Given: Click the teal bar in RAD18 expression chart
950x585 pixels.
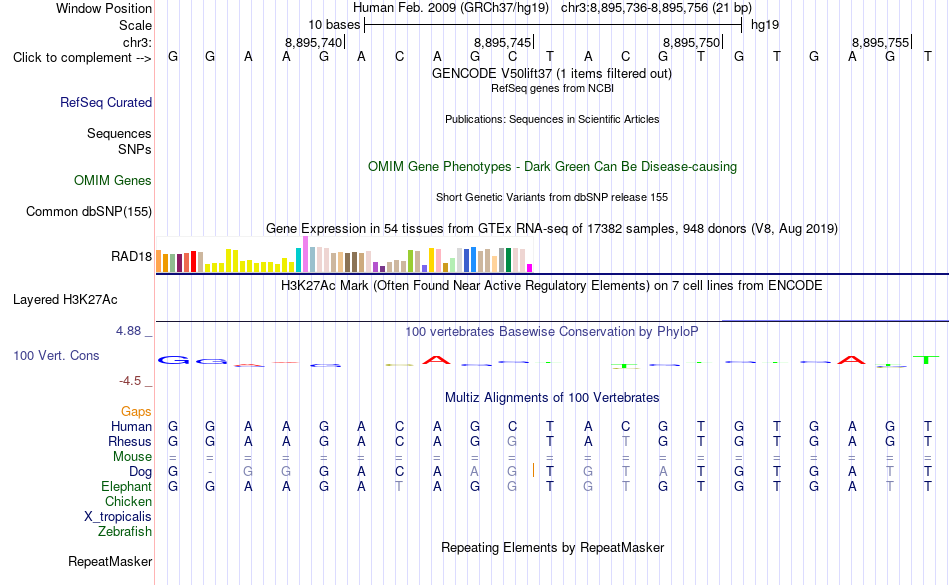Looking at the screenshot, I should (x=299, y=260).
